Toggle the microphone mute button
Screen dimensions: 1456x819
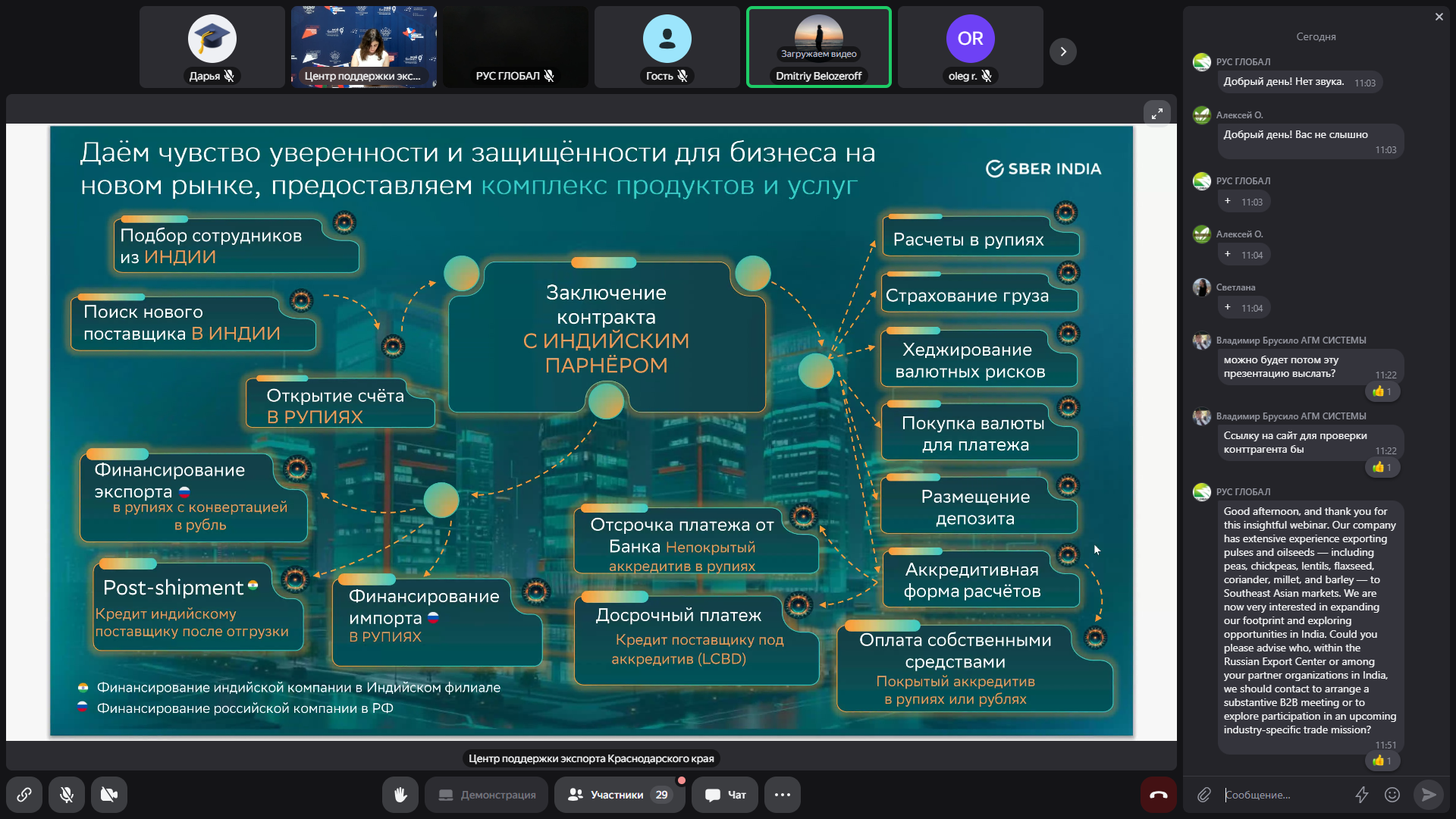[67, 795]
